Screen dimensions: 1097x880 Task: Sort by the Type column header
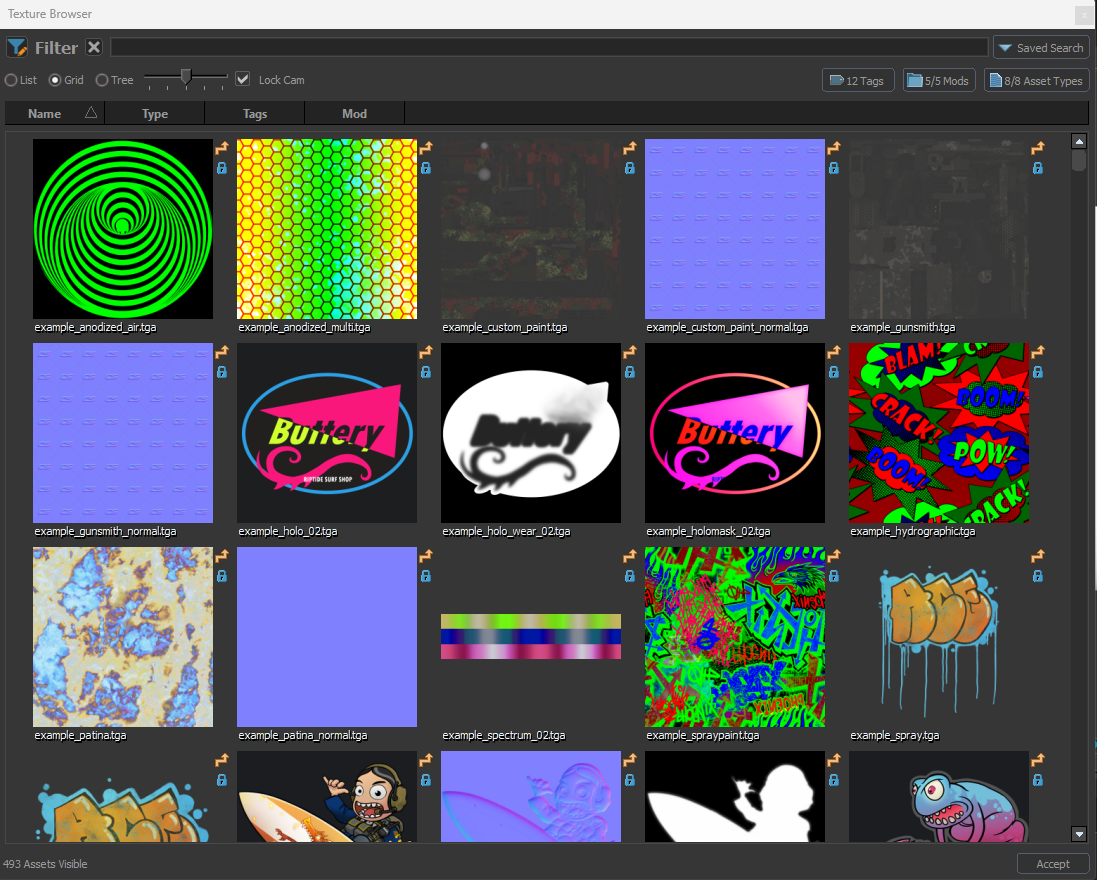pyautogui.click(x=155, y=113)
